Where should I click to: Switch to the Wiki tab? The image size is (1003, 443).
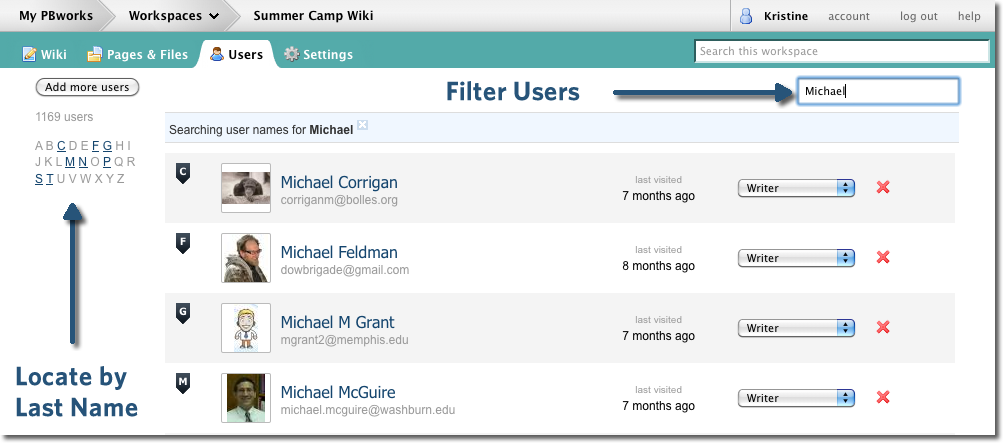[x=45, y=54]
